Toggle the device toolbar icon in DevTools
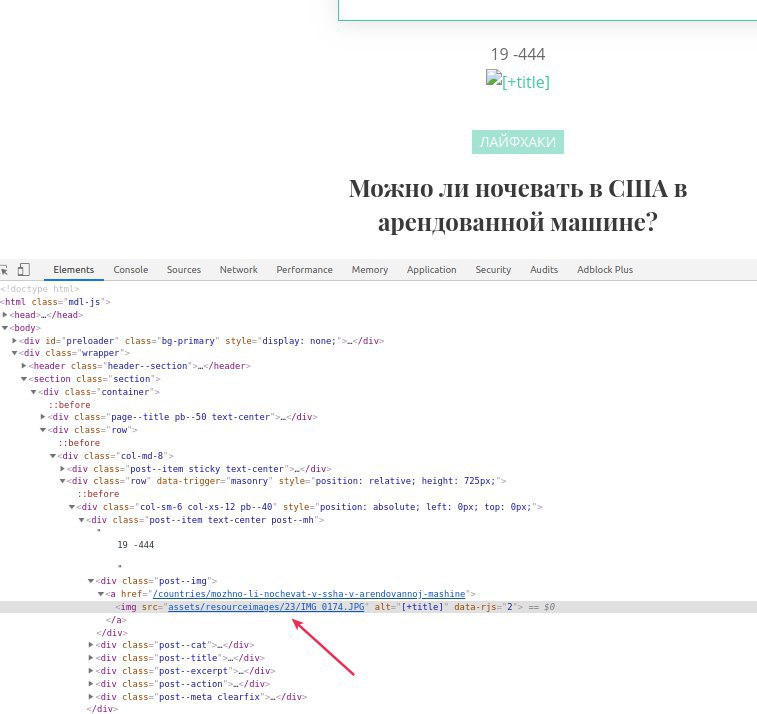 [24, 269]
